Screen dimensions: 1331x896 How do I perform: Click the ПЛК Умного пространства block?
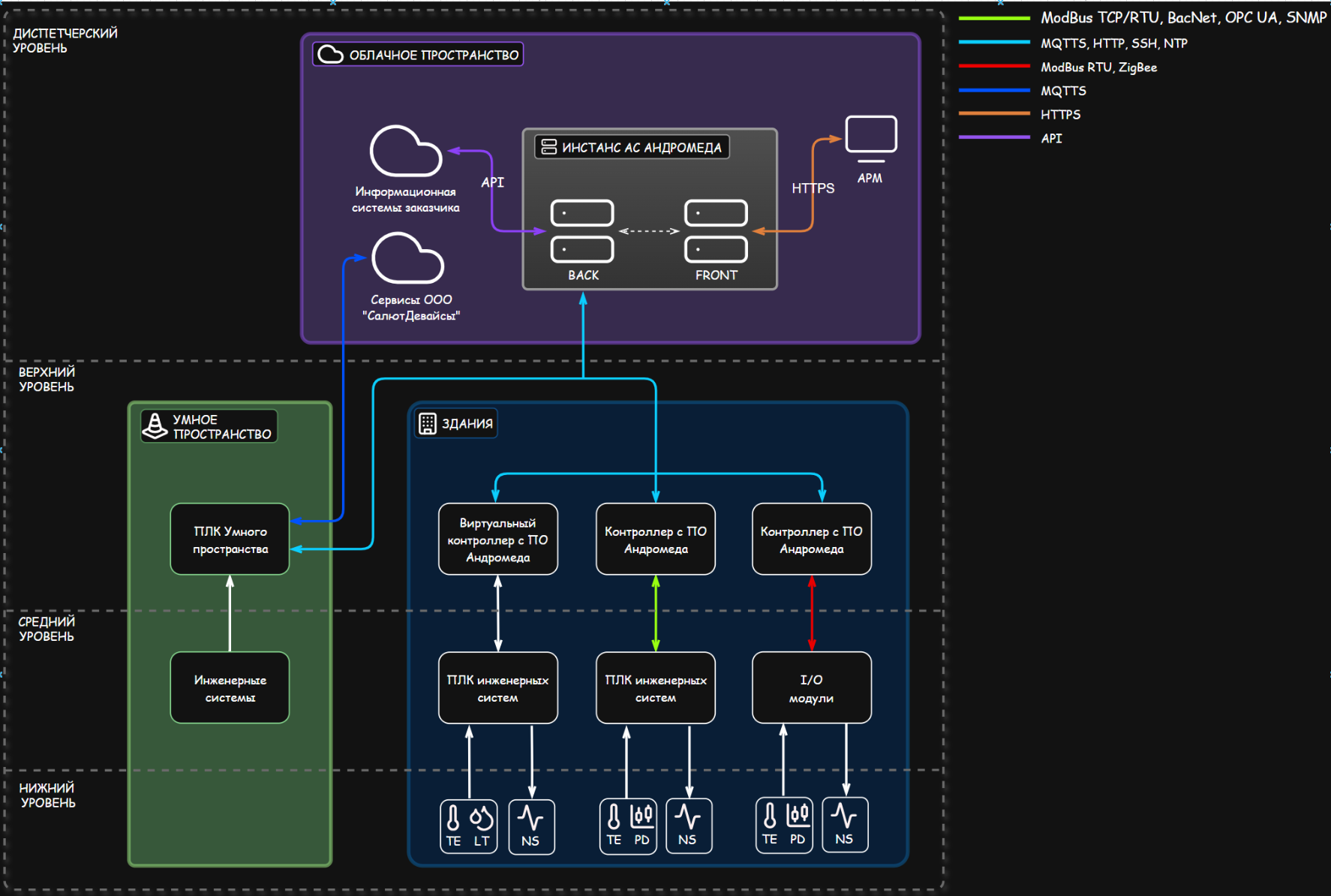pyautogui.click(x=230, y=540)
